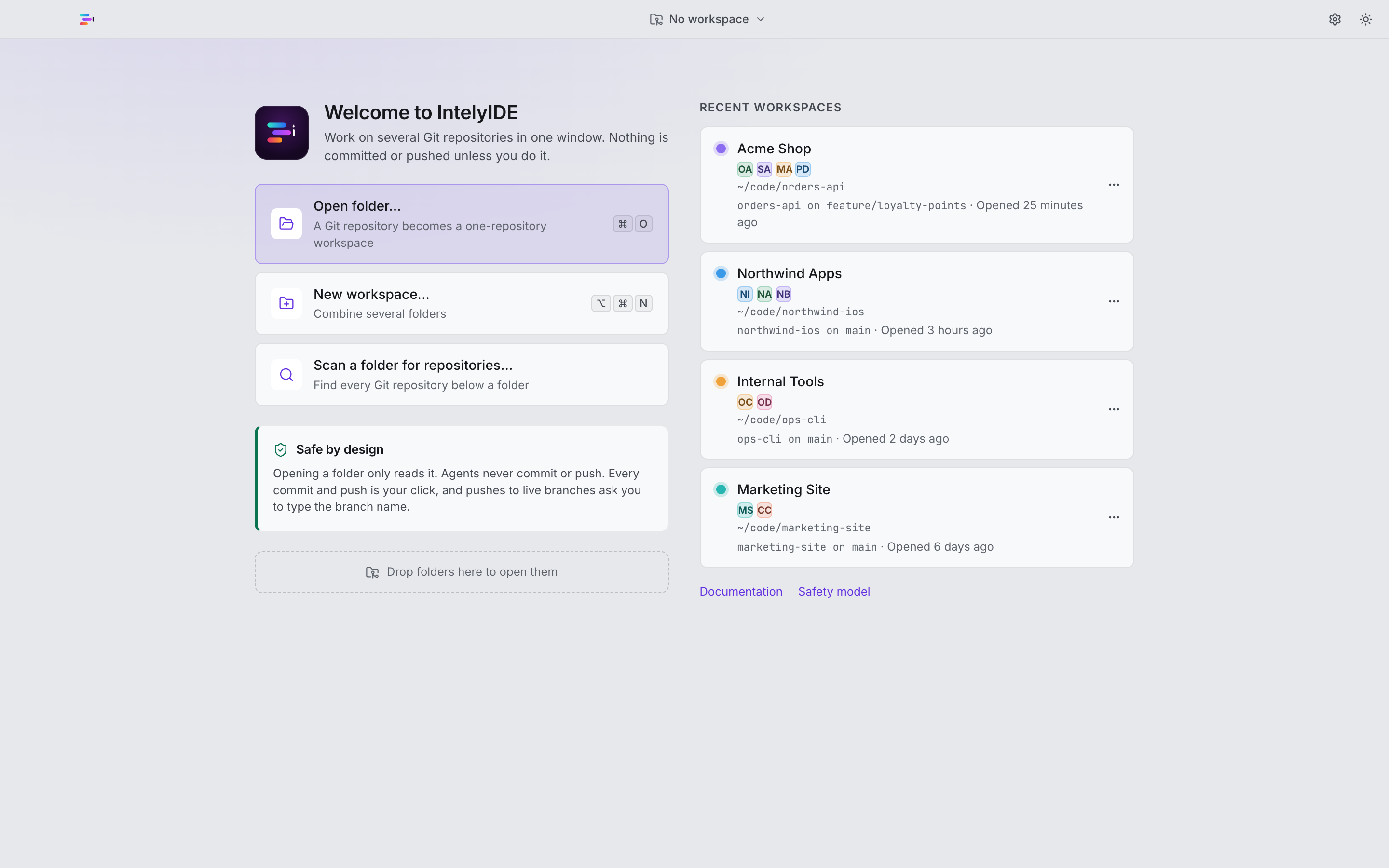Open the Safety model link
The image size is (1389, 868).
click(833, 591)
